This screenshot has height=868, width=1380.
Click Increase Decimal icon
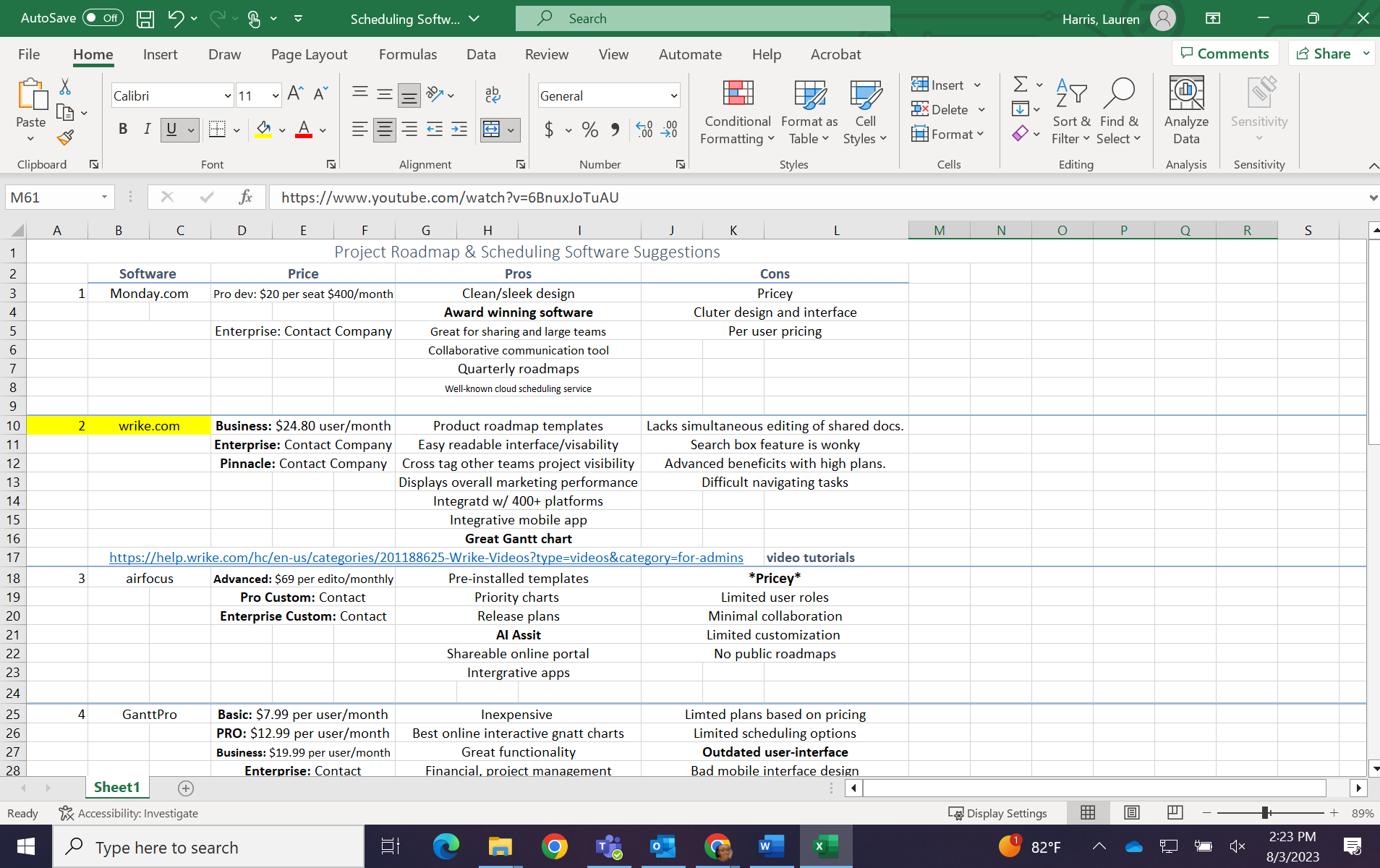[644, 129]
